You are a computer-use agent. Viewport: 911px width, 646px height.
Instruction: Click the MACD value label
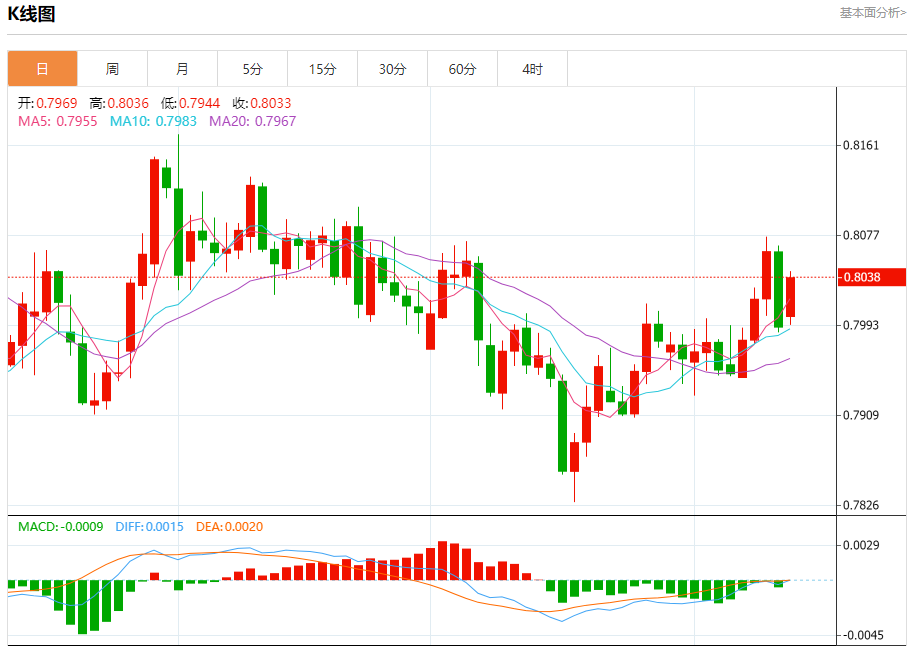point(60,526)
